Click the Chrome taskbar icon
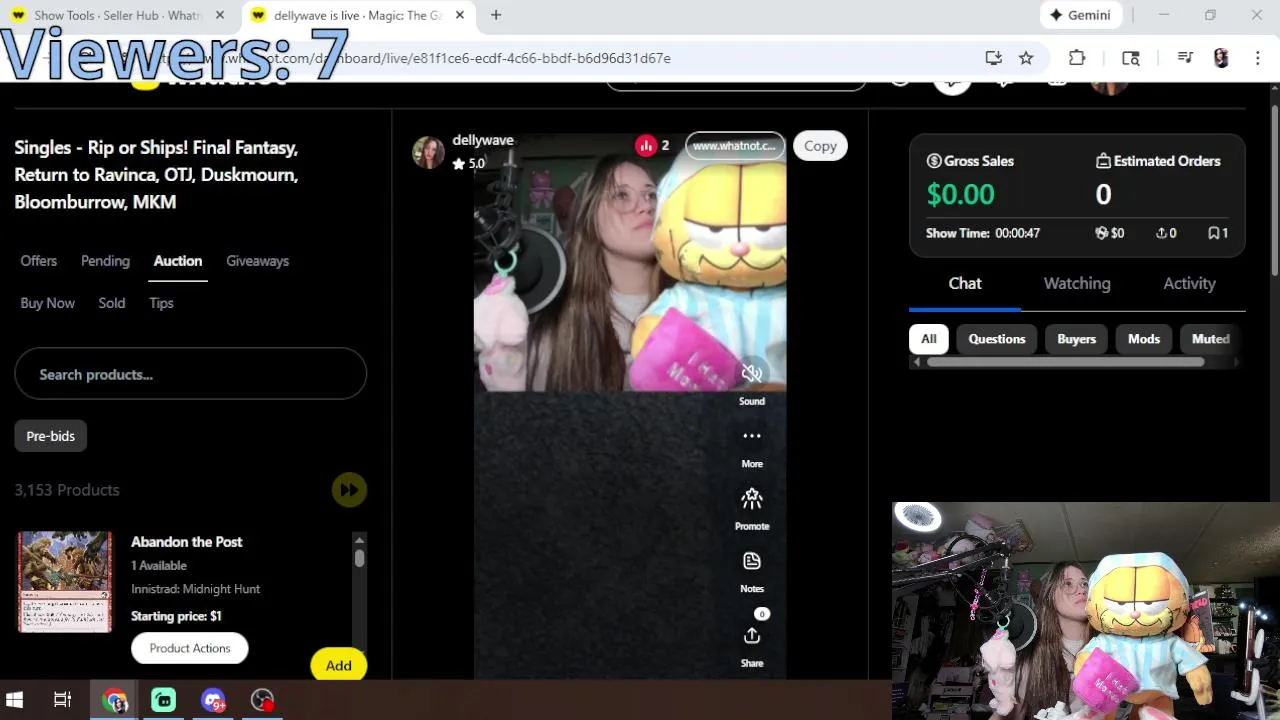Viewport: 1280px width, 720px height. click(x=116, y=700)
